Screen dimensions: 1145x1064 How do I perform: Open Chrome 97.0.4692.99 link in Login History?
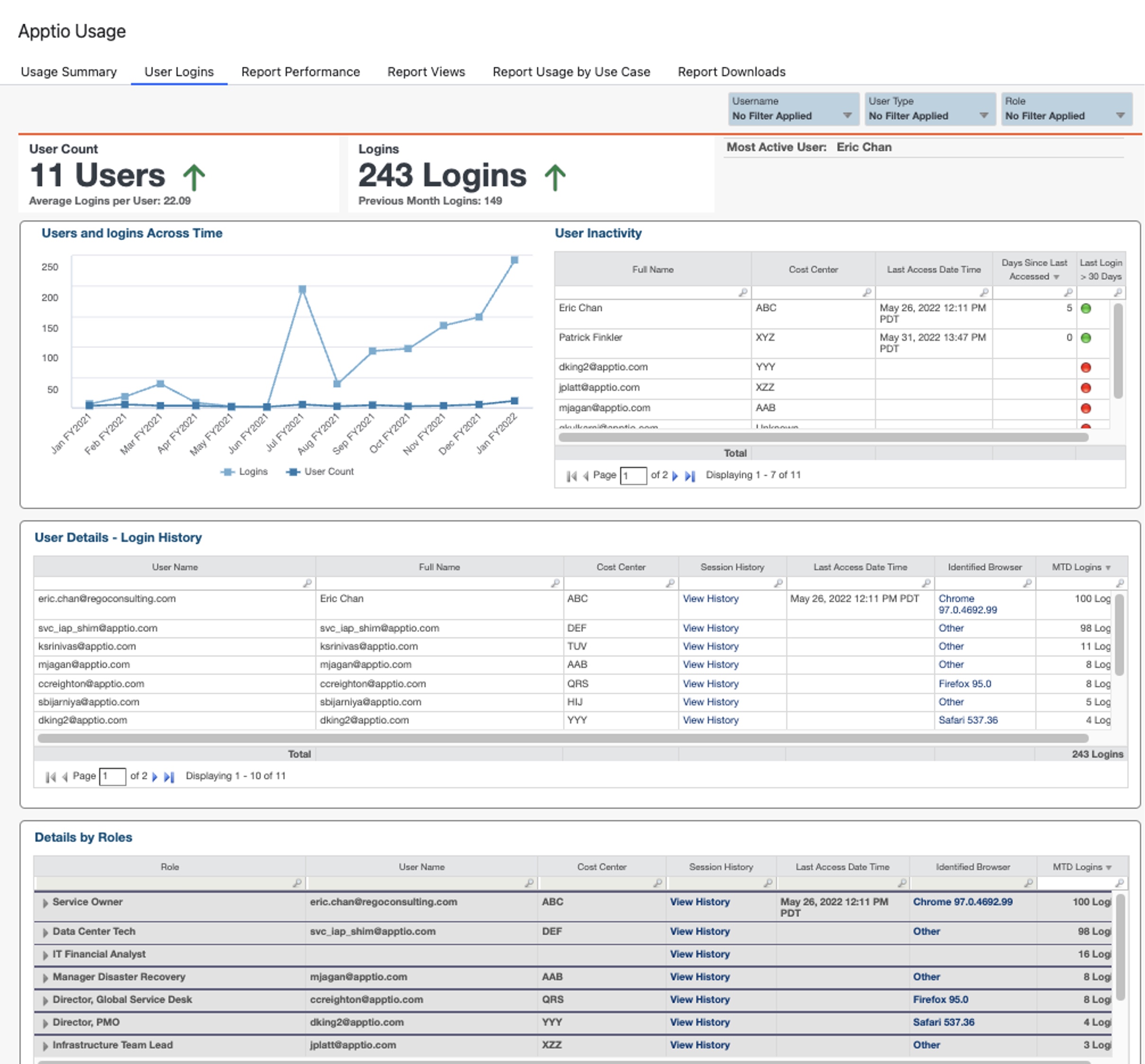coord(967,604)
